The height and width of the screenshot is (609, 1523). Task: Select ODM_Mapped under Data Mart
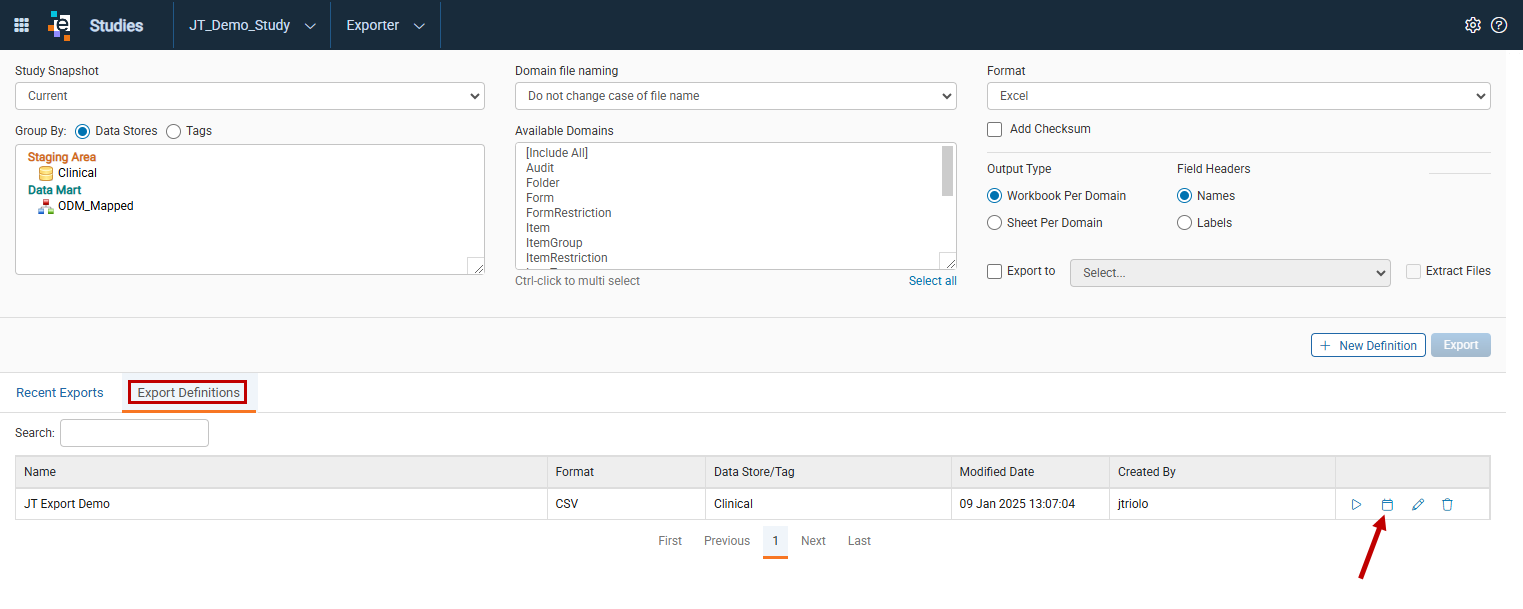(x=95, y=206)
